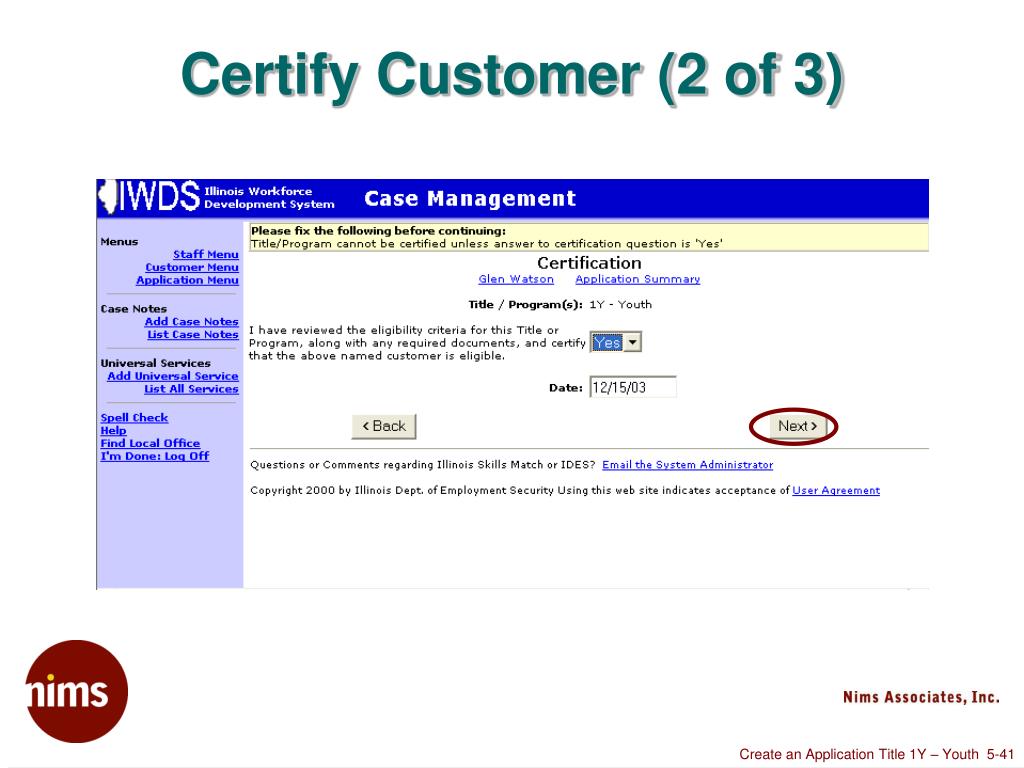The width and height of the screenshot is (1024, 768).
Task: Open List Case Notes link
Action: 193,334
